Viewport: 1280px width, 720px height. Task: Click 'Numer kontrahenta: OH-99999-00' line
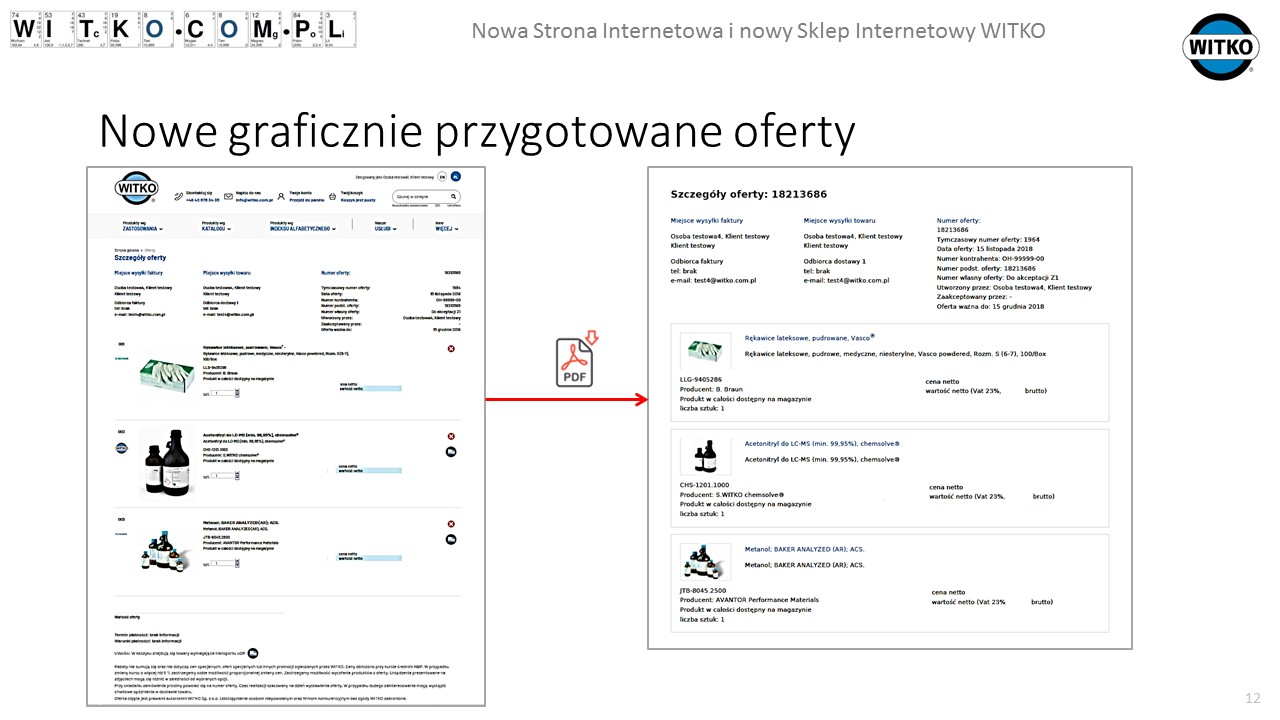992,258
